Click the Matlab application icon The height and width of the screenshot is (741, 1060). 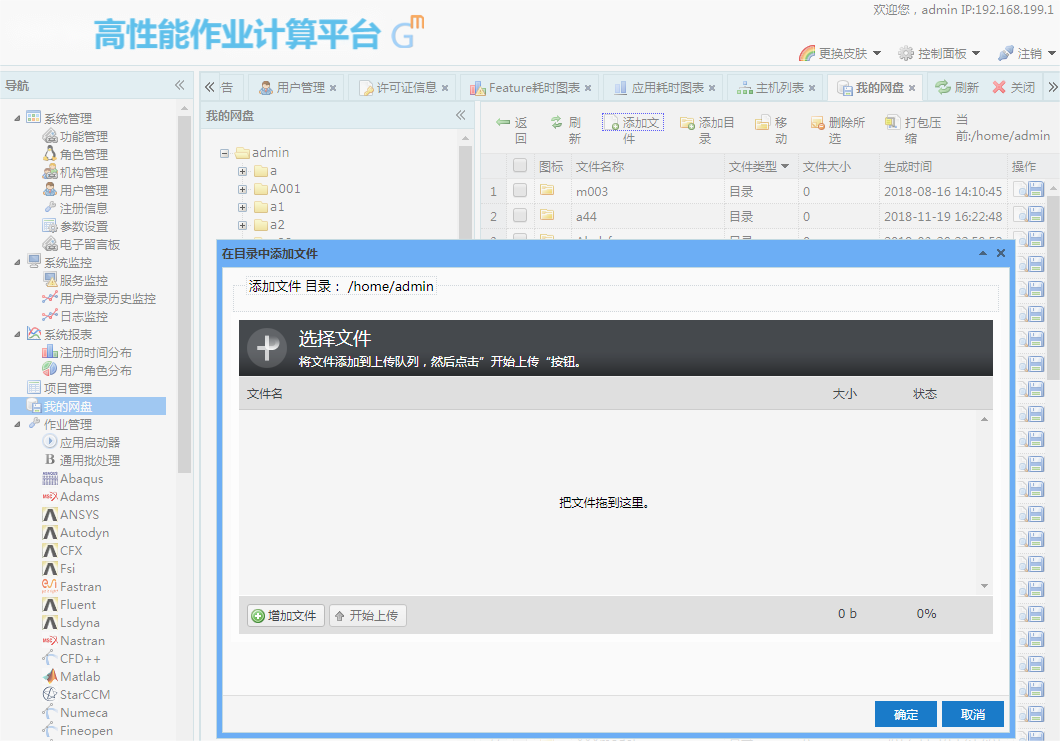(x=50, y=676)
